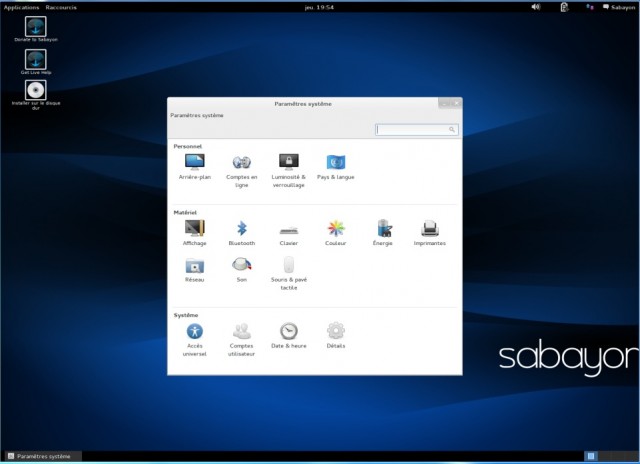Click the network indicator icon in top panel

[x=590, y=7]
